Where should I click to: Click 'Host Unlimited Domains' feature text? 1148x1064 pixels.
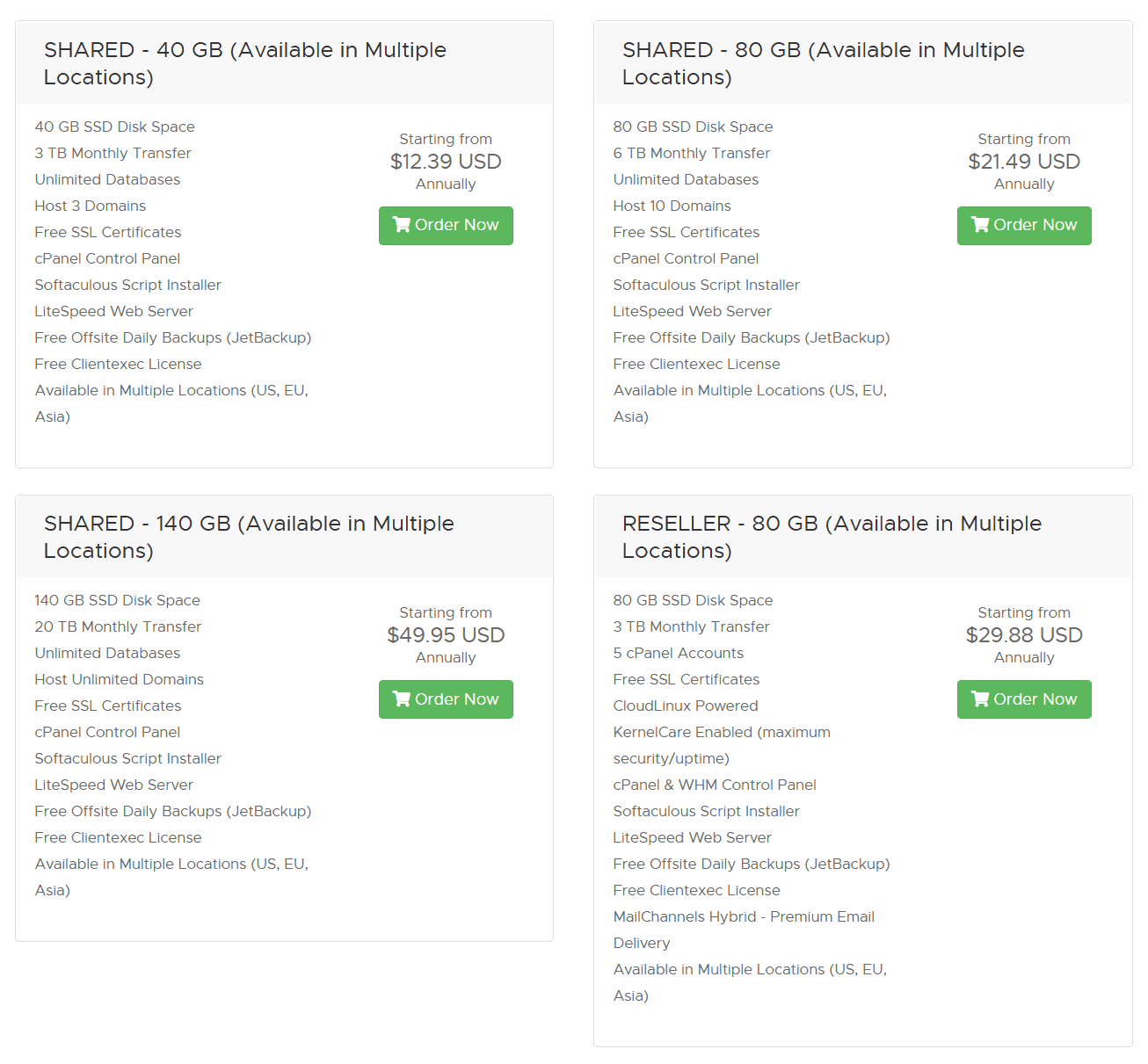(120, 679)
